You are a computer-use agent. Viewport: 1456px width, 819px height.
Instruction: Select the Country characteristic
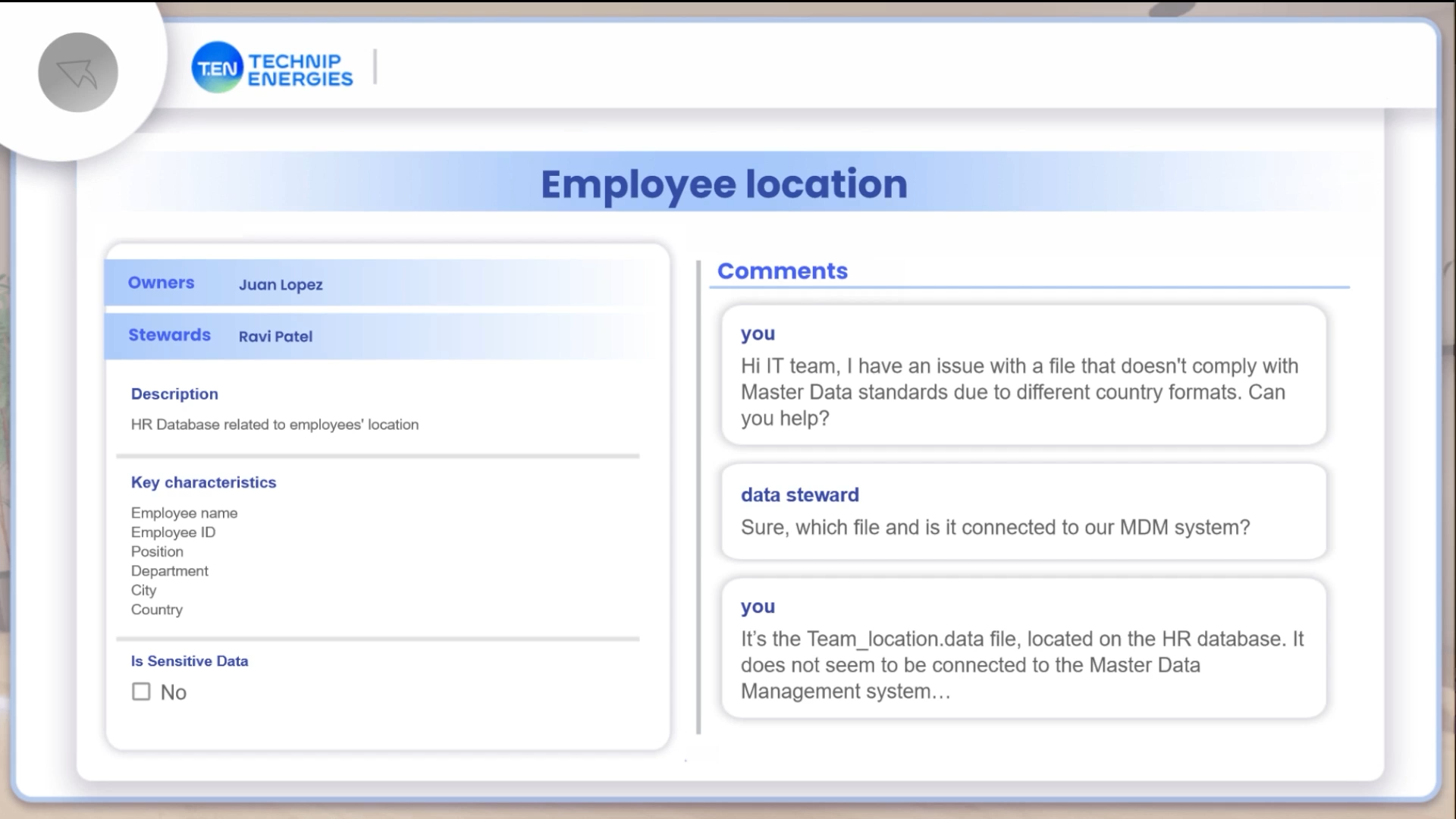(x=156, y=610)
